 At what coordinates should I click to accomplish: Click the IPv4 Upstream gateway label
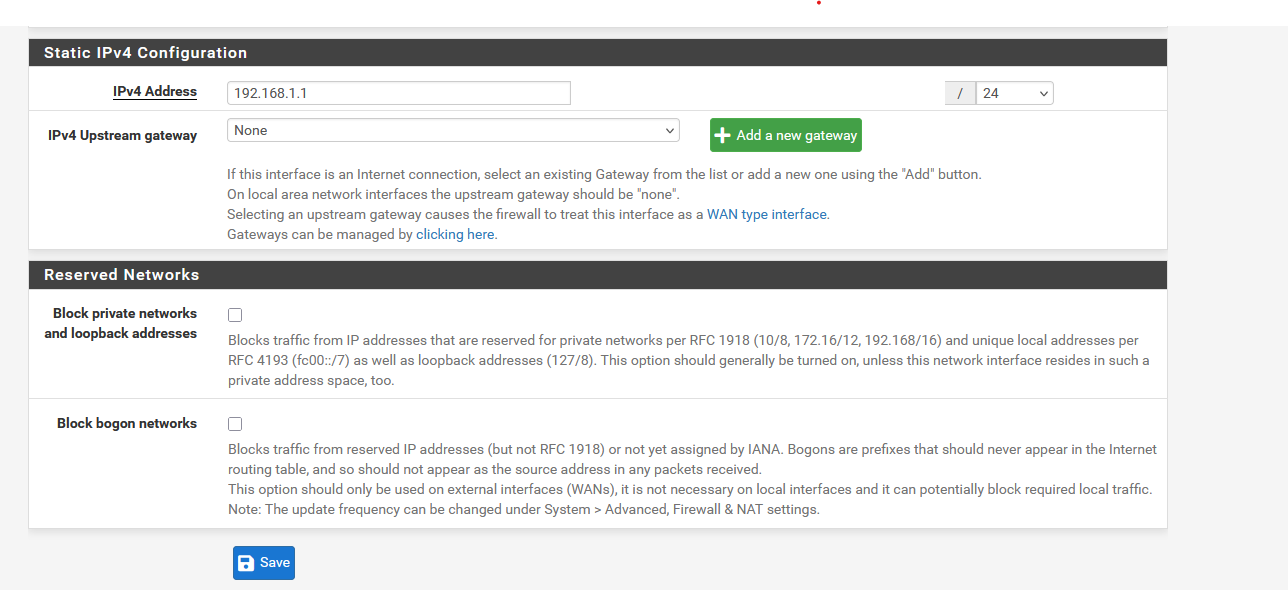(122, 135)
